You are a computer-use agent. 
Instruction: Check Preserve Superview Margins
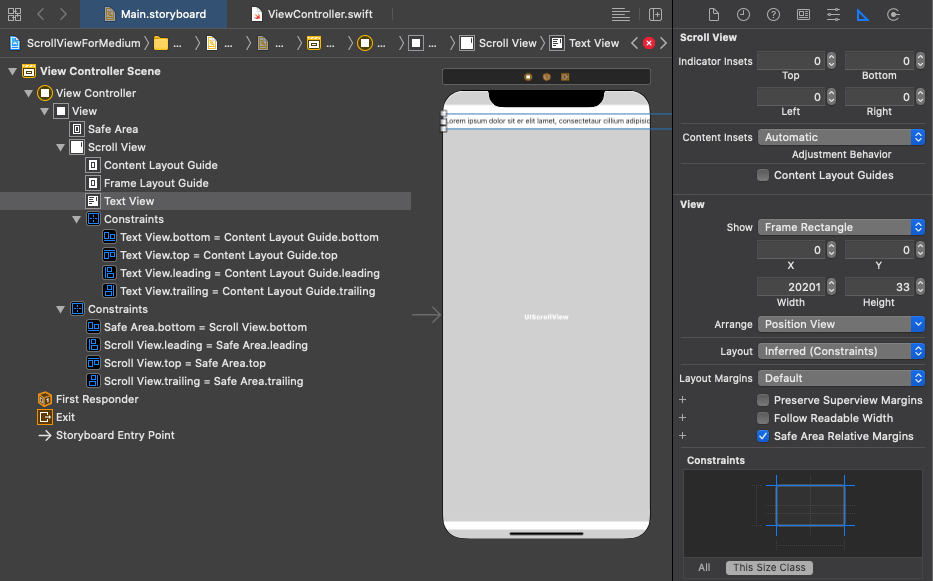764,400
